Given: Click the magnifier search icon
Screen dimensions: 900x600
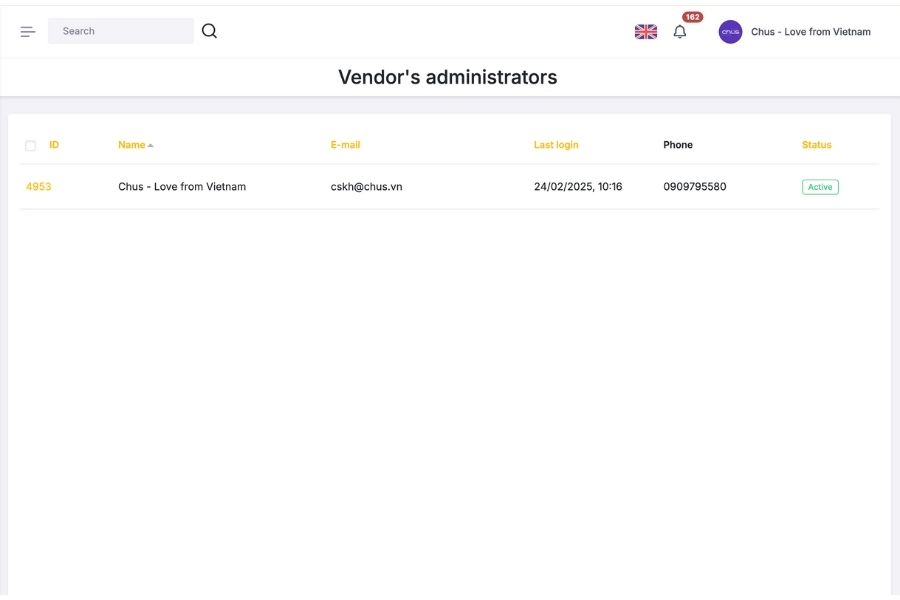Looking at the screenshot, I should click(x=210, y=31).
